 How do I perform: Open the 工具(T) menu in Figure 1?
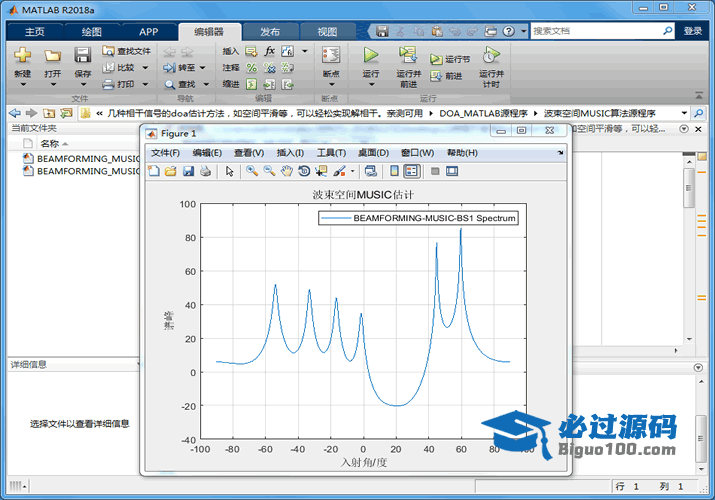coord(331,152)
